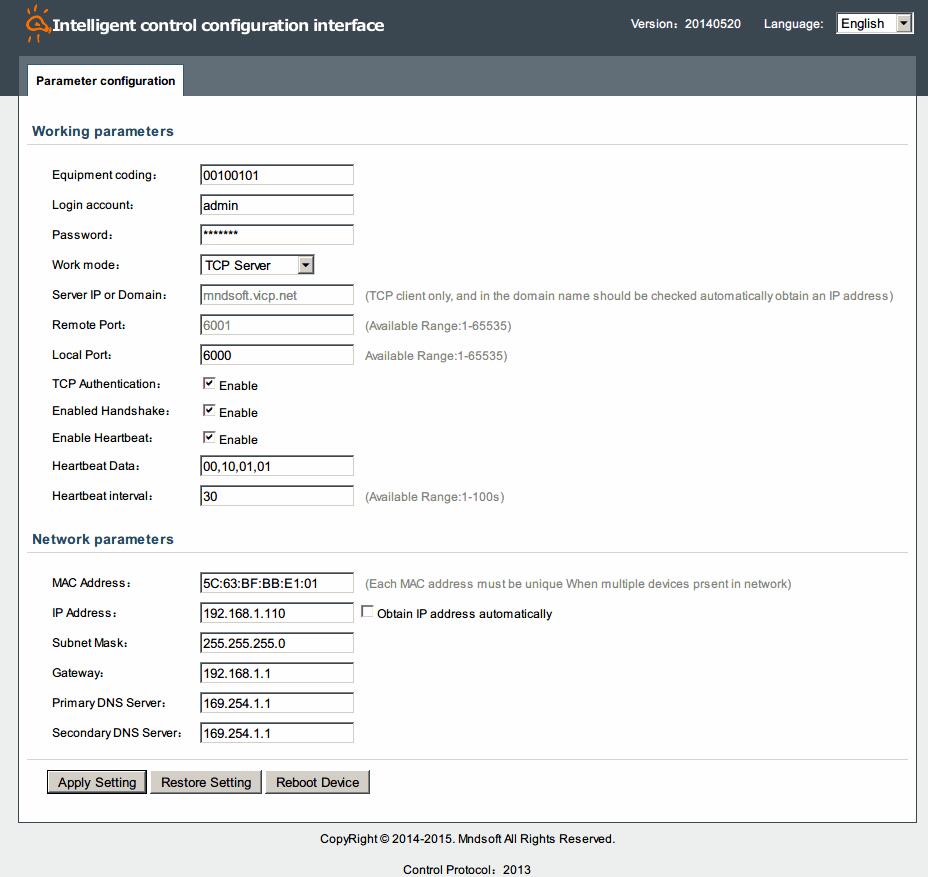Click the orange logo icon in header
The height and width of the screenshot is (877, 928).
[x=36, y=24]
